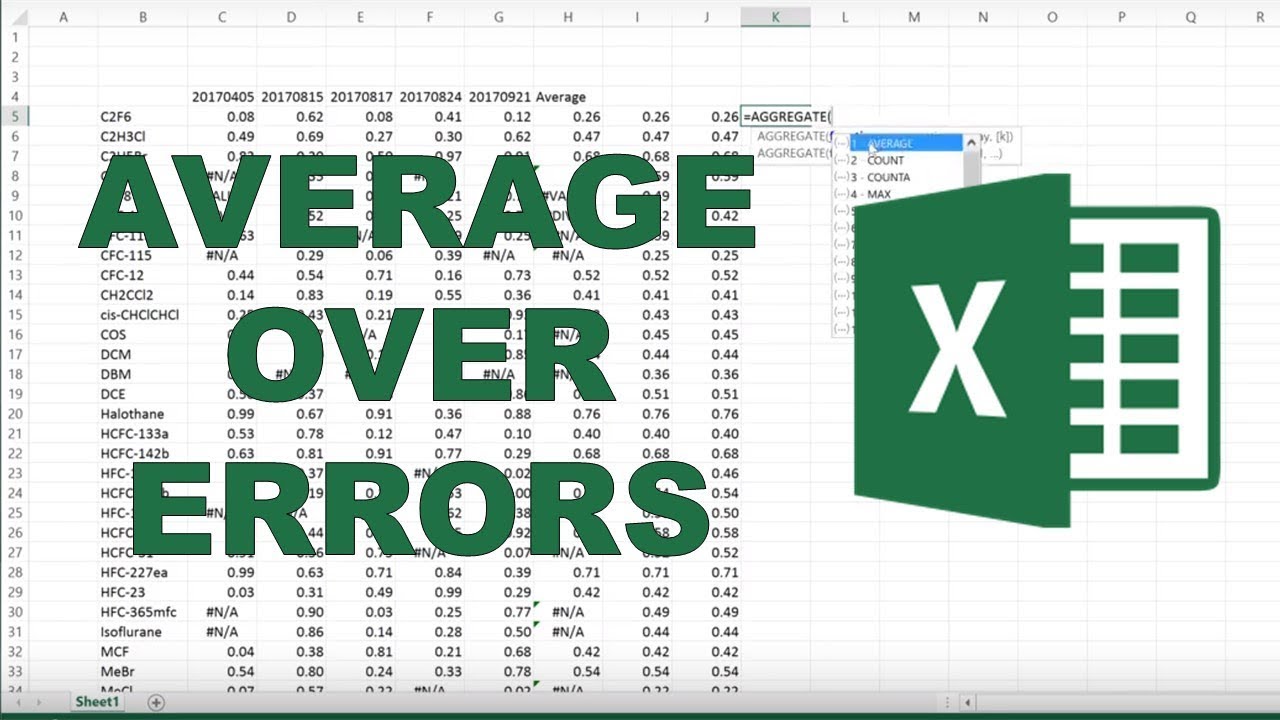Select column N header
Image resolution: width=1280 pixels, height=720 pixels.
coord(983,17)
